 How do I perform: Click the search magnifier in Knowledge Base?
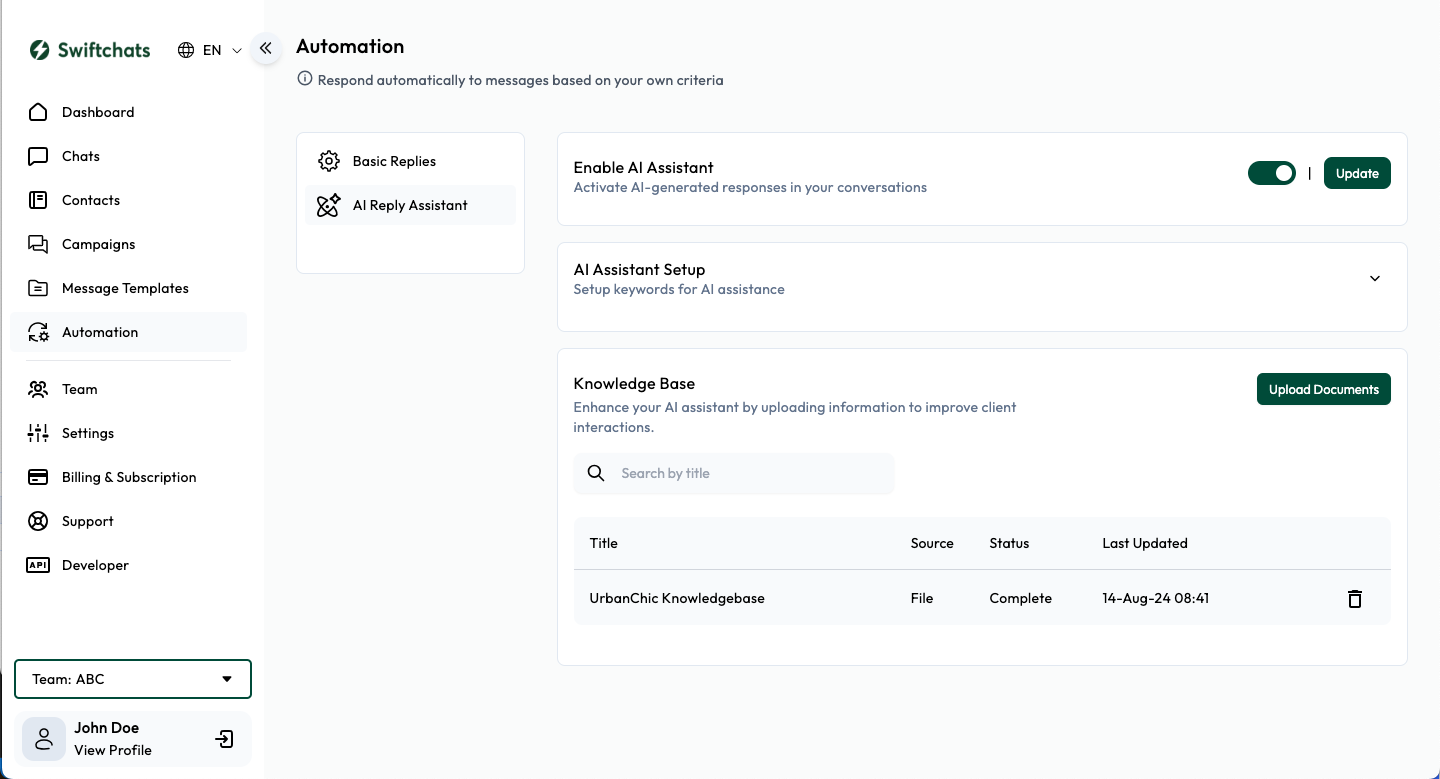[596, 472]
